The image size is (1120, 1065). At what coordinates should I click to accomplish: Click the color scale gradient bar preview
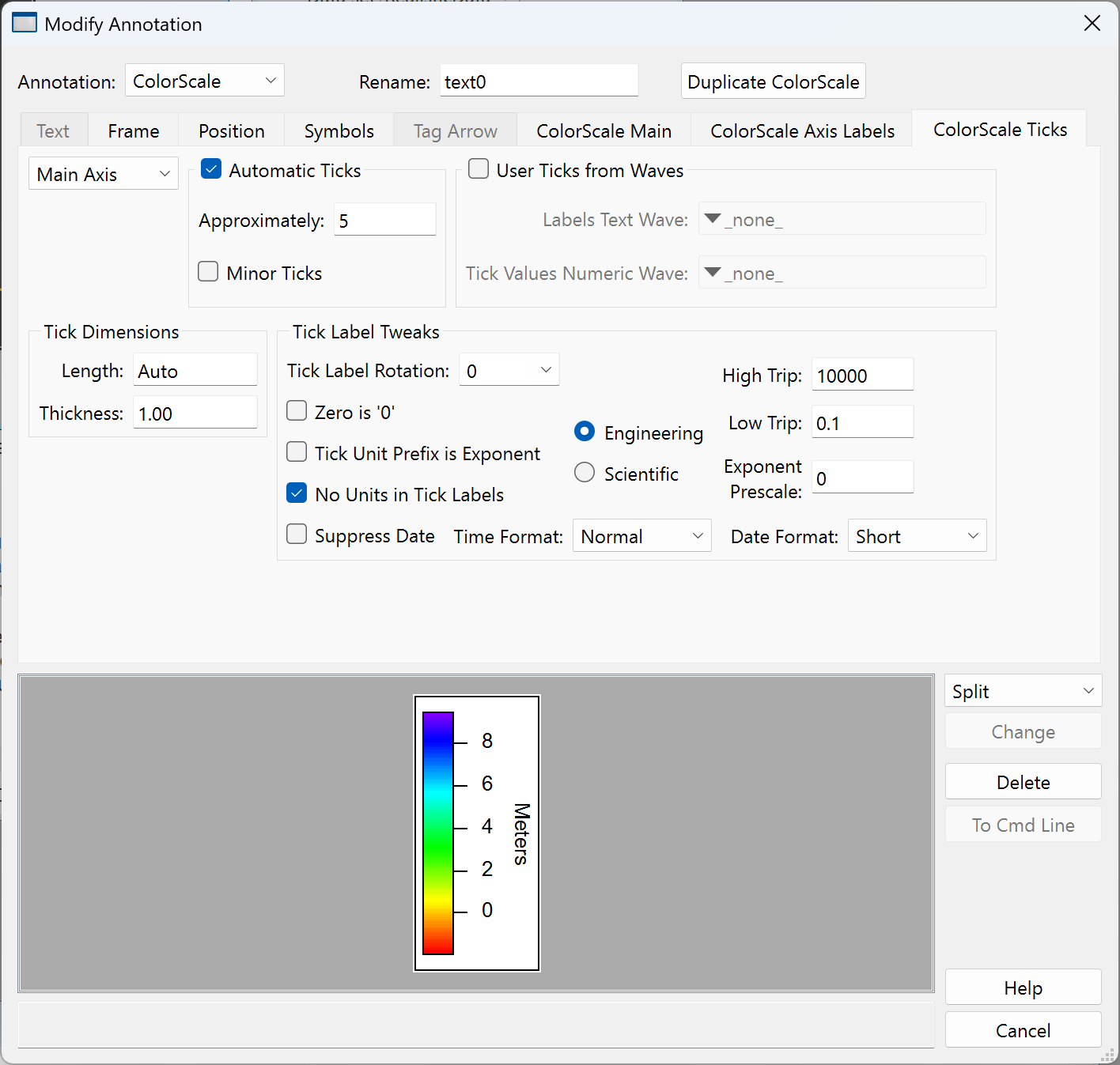click(x=438, y=833)
